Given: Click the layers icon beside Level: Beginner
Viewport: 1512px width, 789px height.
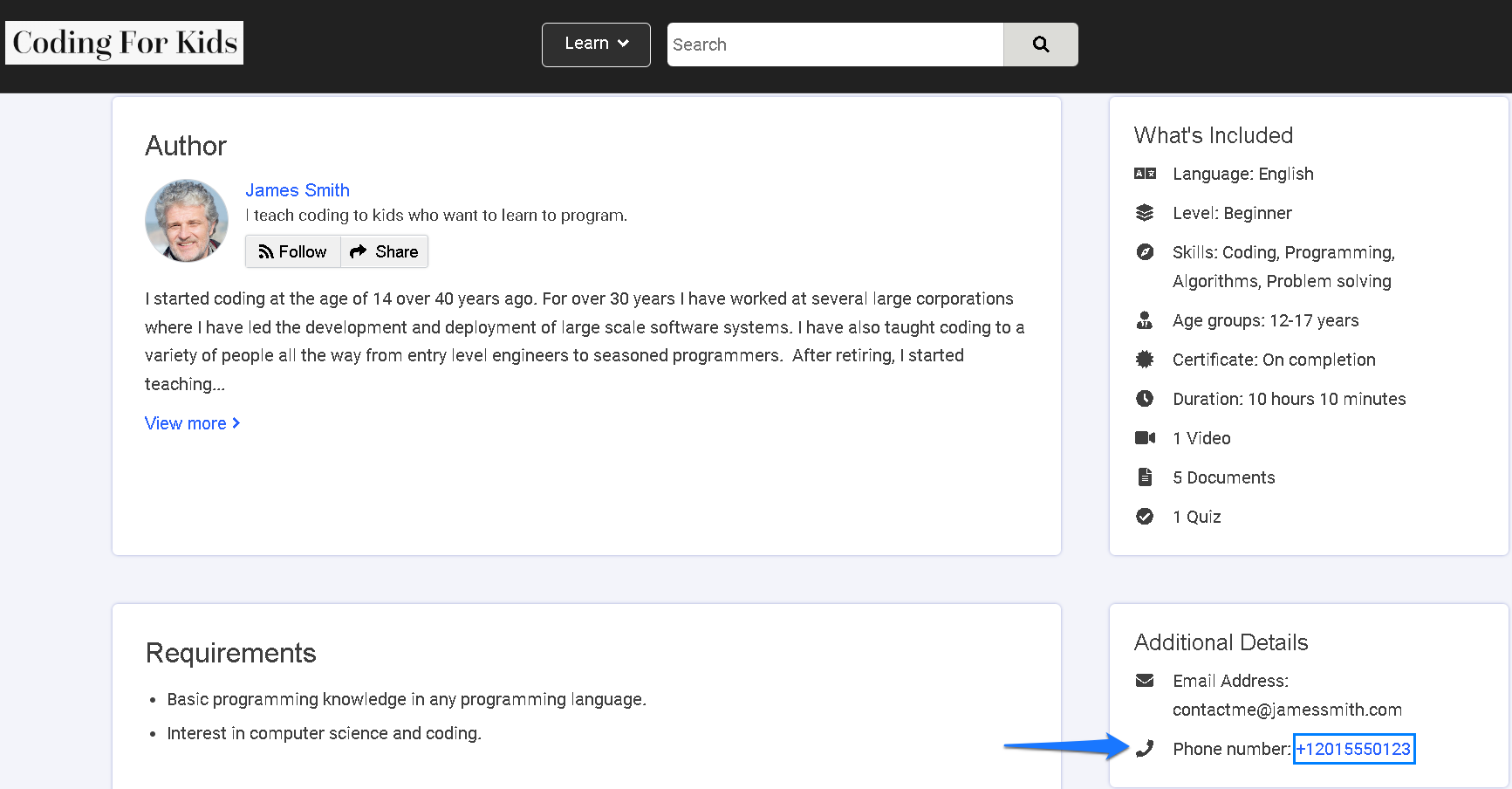Looking at the screenshot, I should coord(1145,213).
